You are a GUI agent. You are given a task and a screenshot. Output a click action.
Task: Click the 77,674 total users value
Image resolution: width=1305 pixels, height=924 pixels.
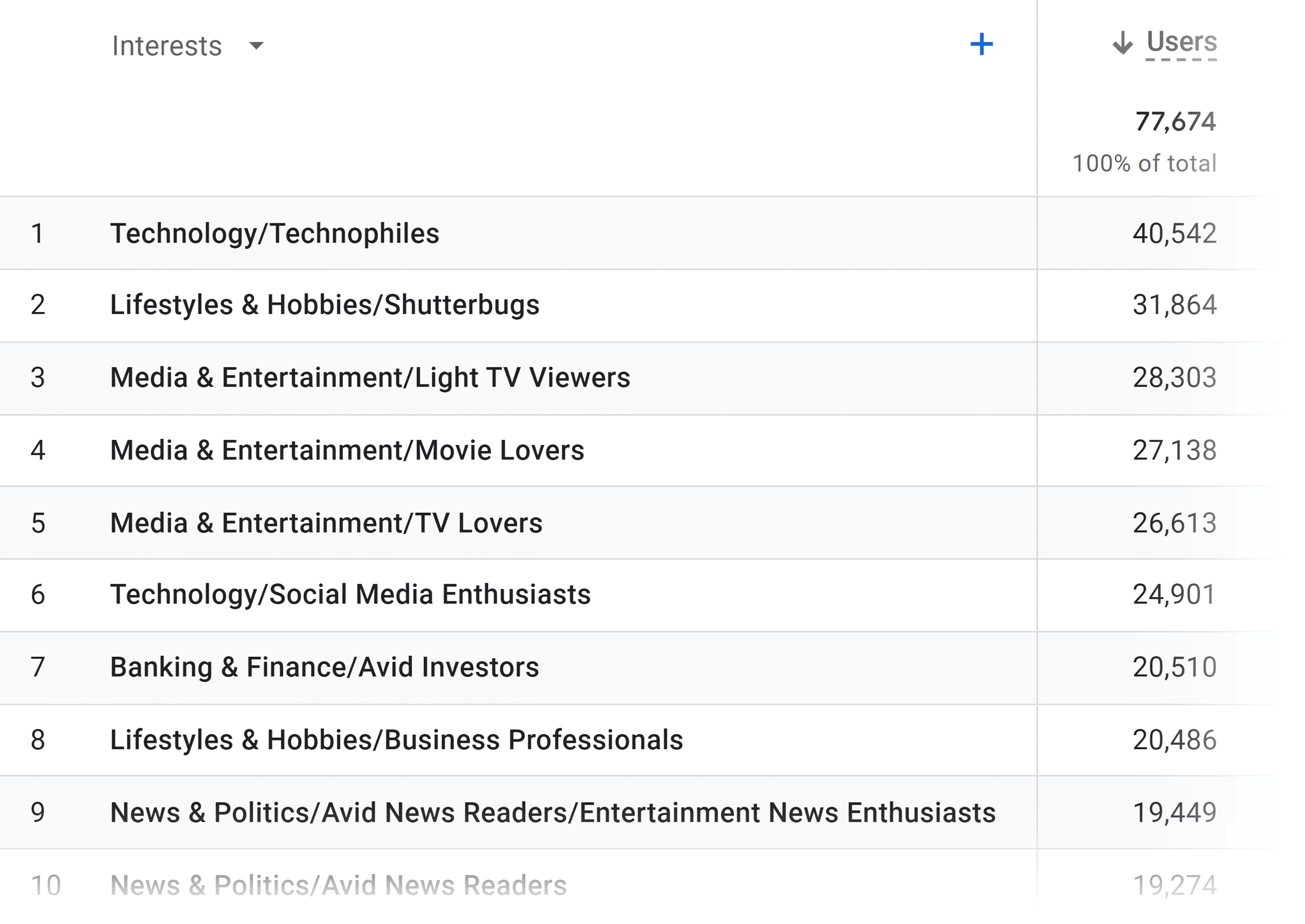pos(1175,122)
